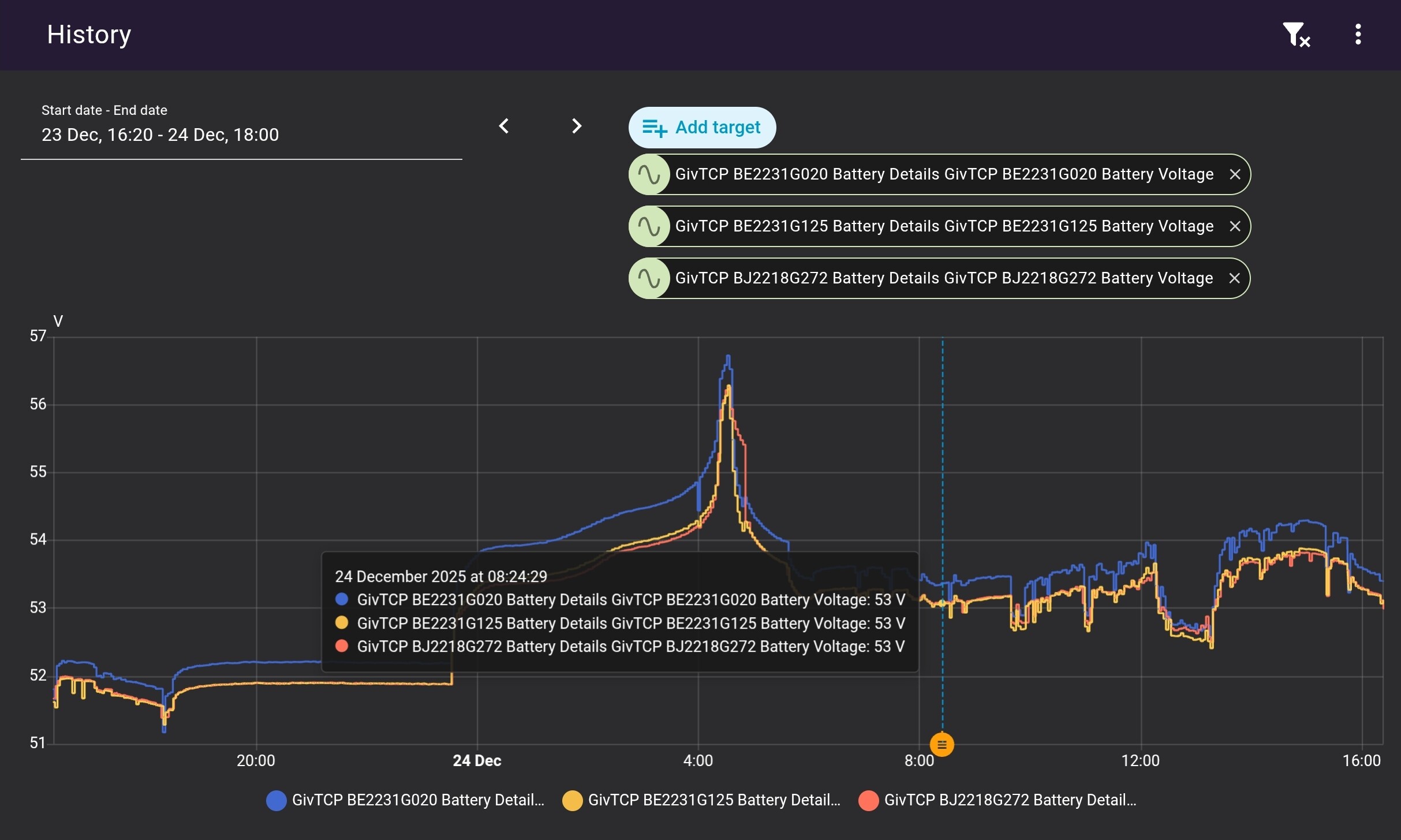Toggle BJ2218G272 series in chart legend

(x=1010, y=800)
